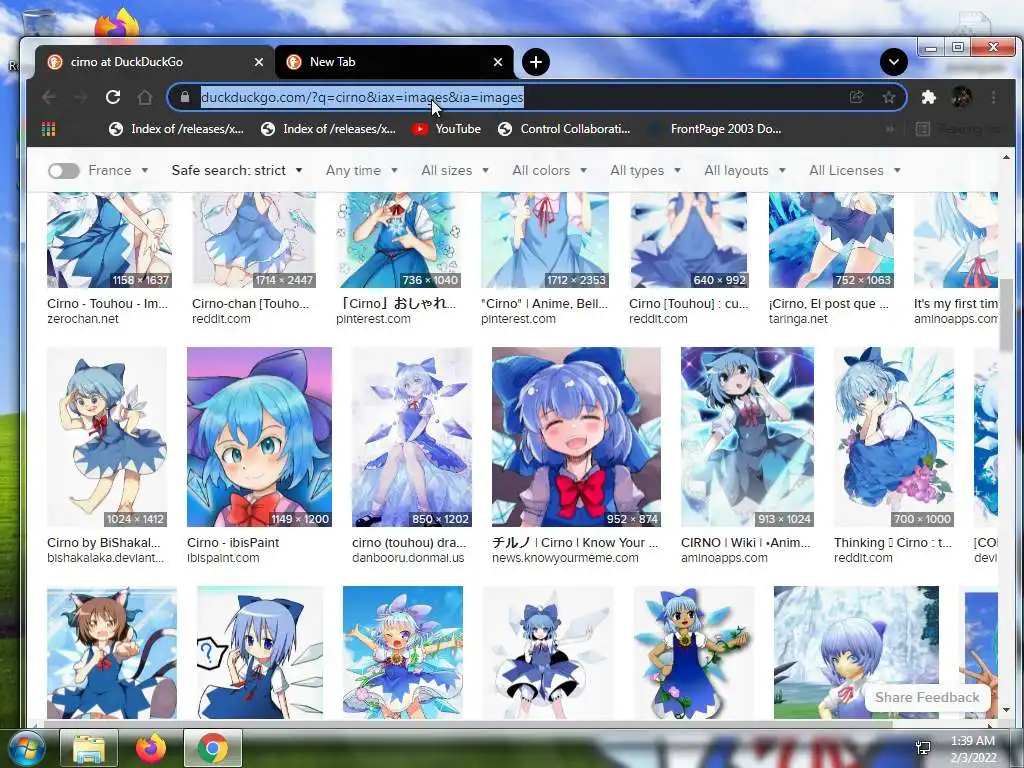Click the back navigation arrow
This screenshot has width=1024, height=768.
coord(49,97)
